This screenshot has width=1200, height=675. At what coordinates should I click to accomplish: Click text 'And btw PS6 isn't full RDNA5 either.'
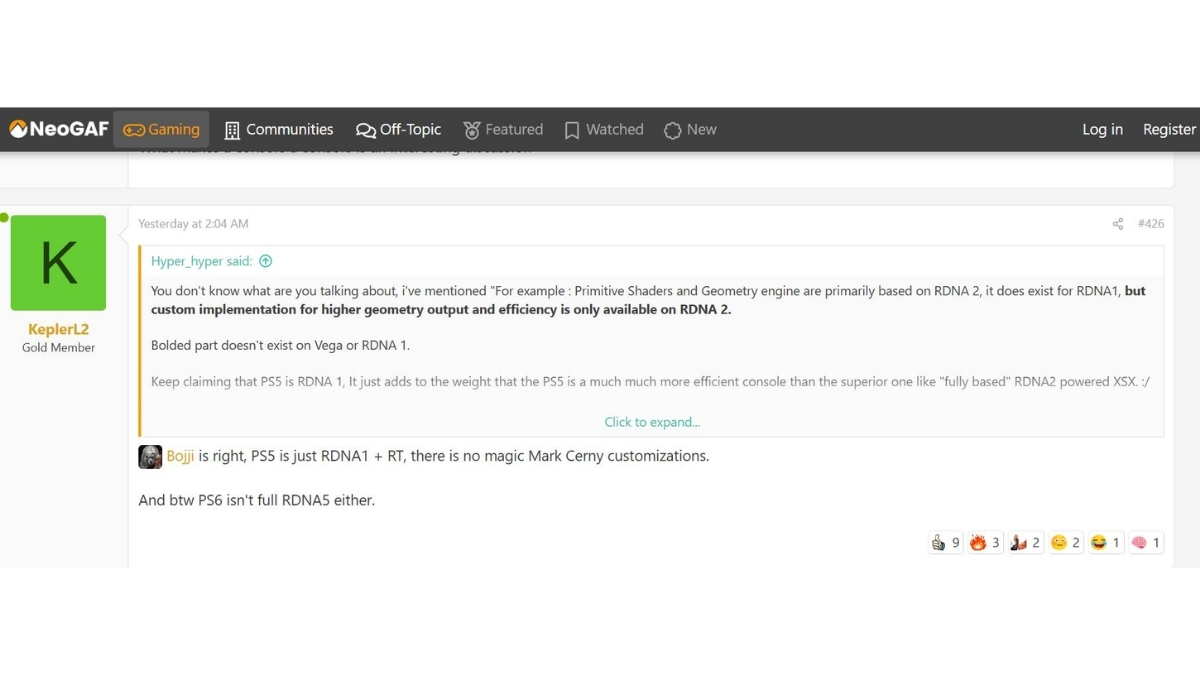coord(256,500)
